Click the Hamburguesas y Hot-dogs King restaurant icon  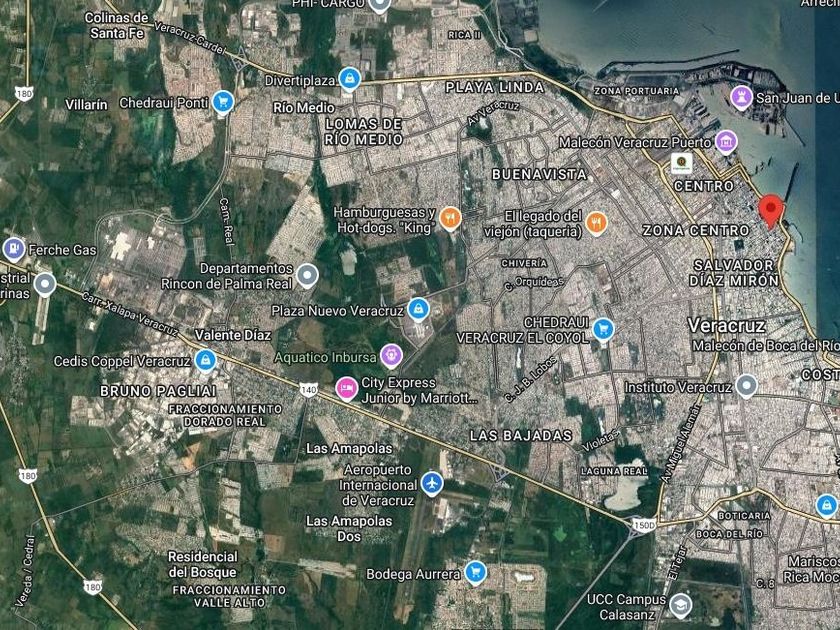coord(451,219)
